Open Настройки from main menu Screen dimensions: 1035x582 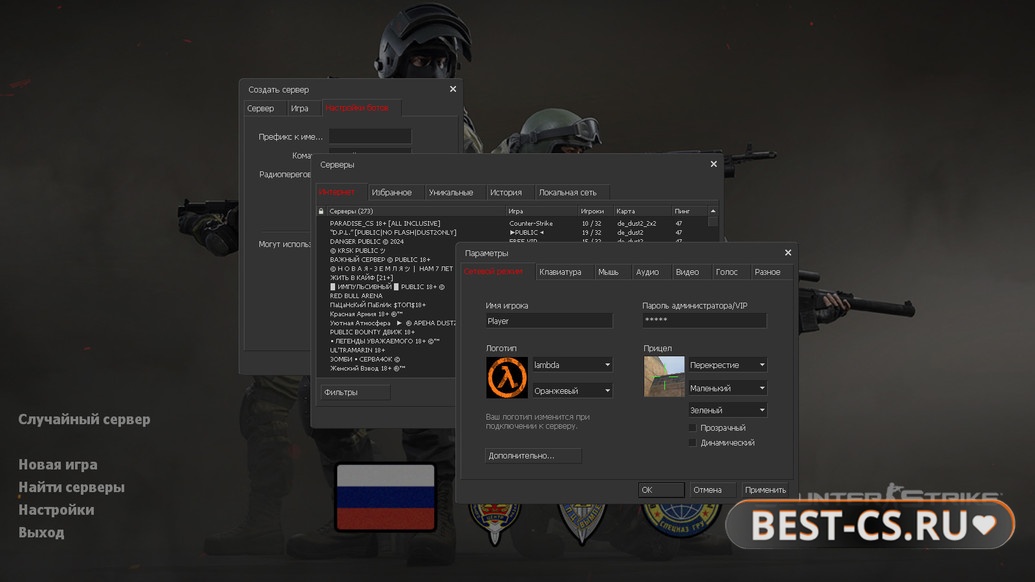click(x=56, y=509)
